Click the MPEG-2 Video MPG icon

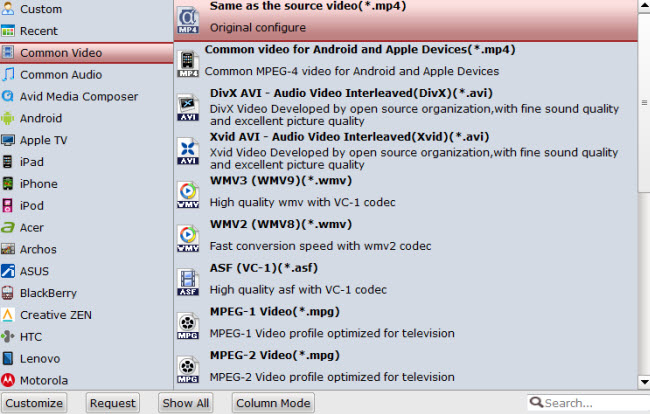188,370
